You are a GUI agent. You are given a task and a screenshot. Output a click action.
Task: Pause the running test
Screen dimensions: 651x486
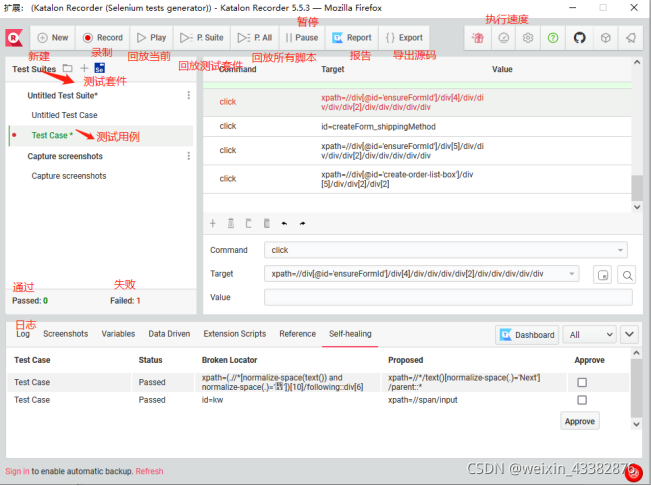[302, 38]
